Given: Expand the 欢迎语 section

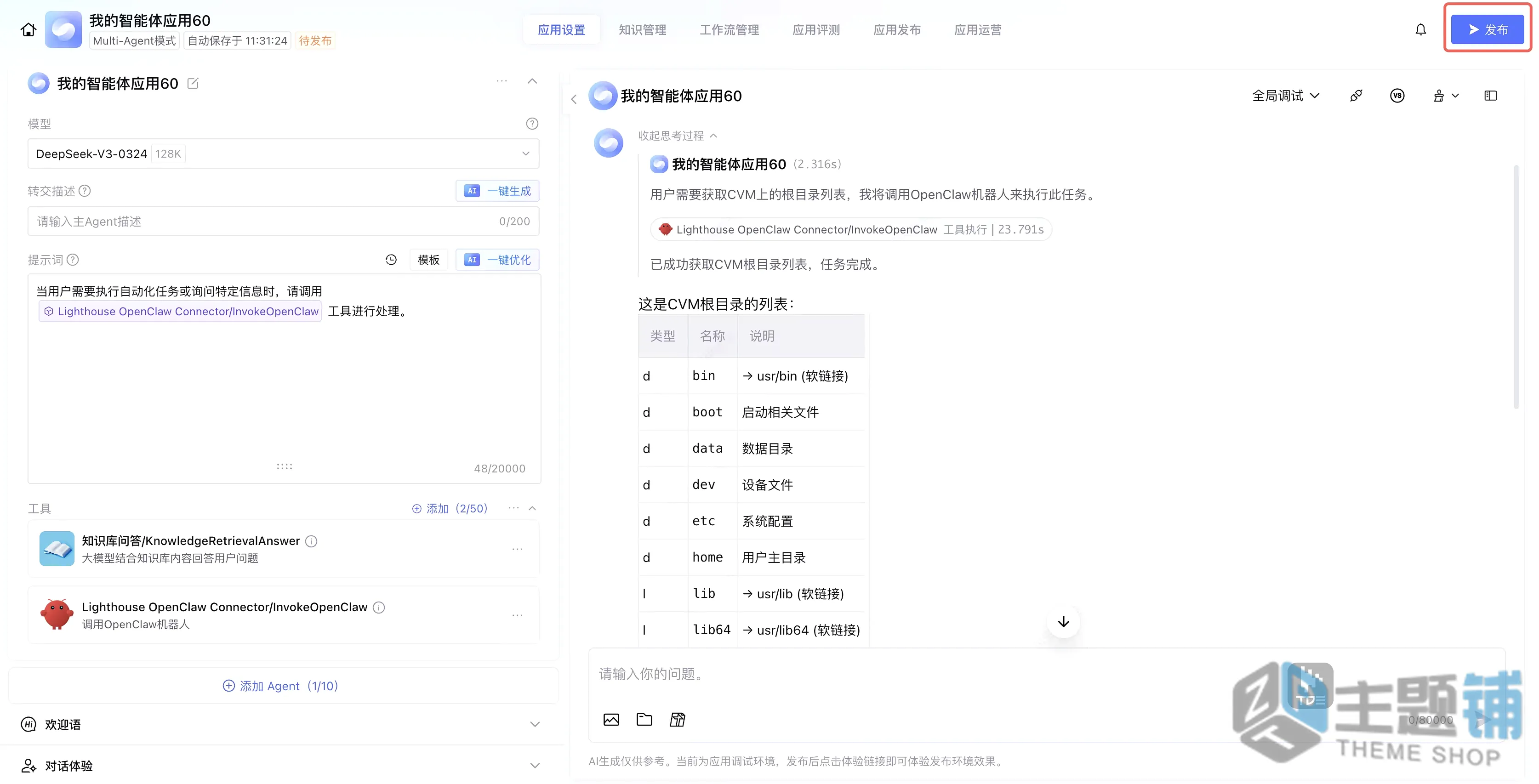Looking at the screenshot, I should tap(535, 724).
